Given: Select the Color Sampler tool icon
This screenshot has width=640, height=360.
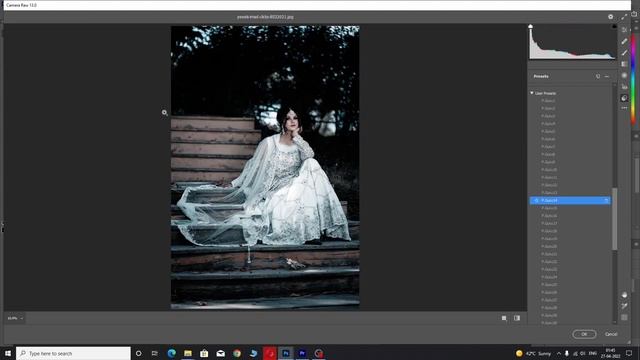Looking at the screenshot, I should point(624,306).
